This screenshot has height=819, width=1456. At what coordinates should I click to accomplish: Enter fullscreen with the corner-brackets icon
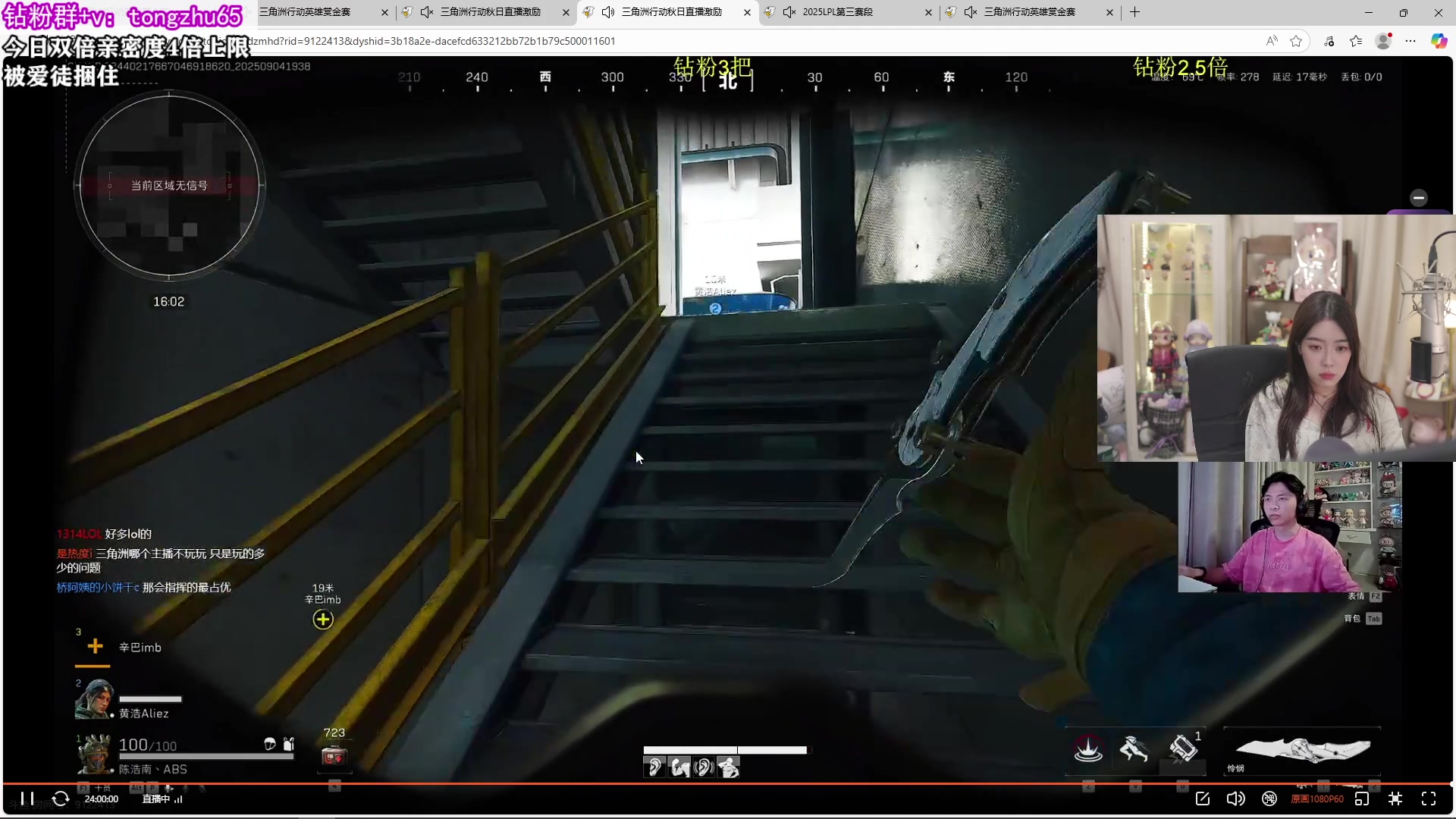tap(1429, 799)
